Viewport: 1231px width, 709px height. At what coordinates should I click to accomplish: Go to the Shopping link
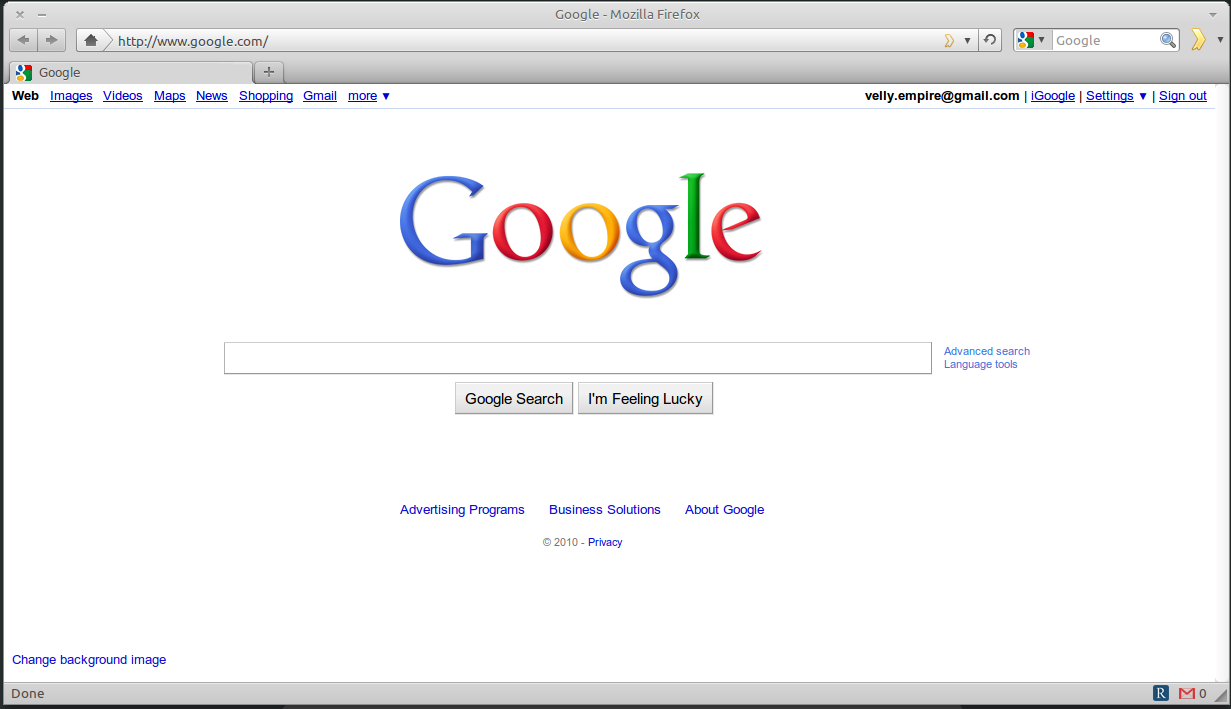click(x=266, y=96)
